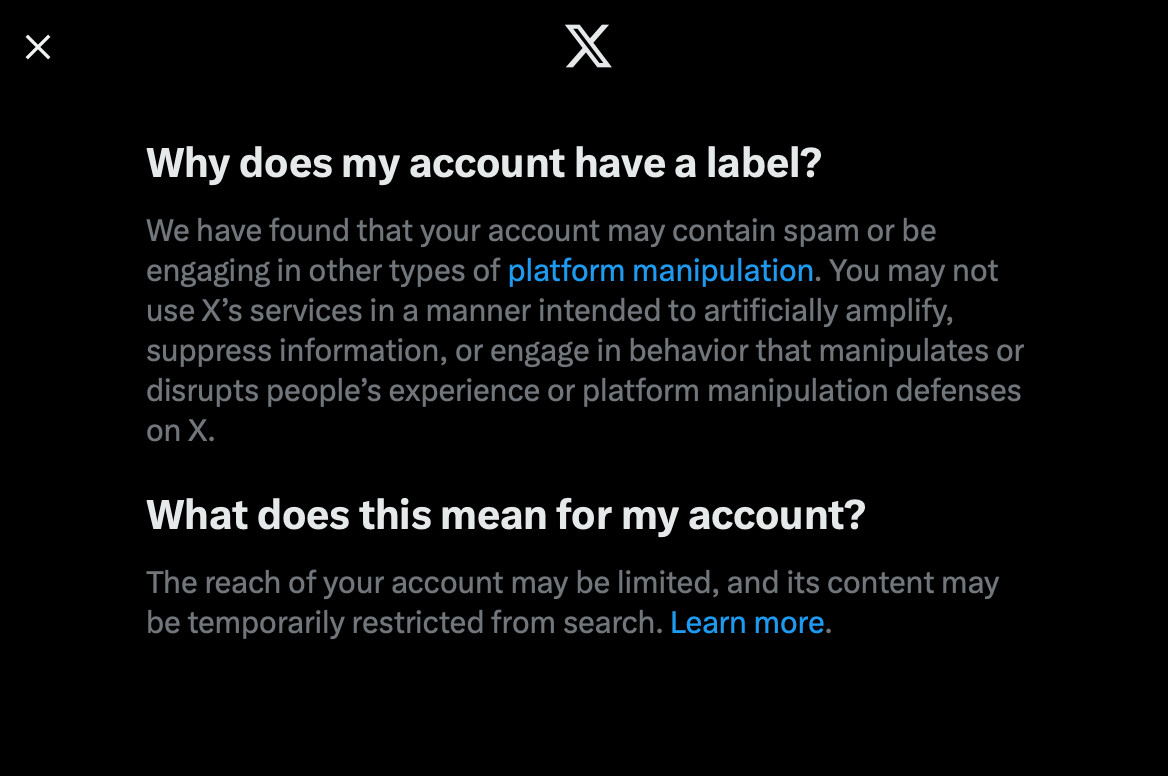
Task: Click the words 'contain spam' in first paragraph
Action: coord(765,231)
